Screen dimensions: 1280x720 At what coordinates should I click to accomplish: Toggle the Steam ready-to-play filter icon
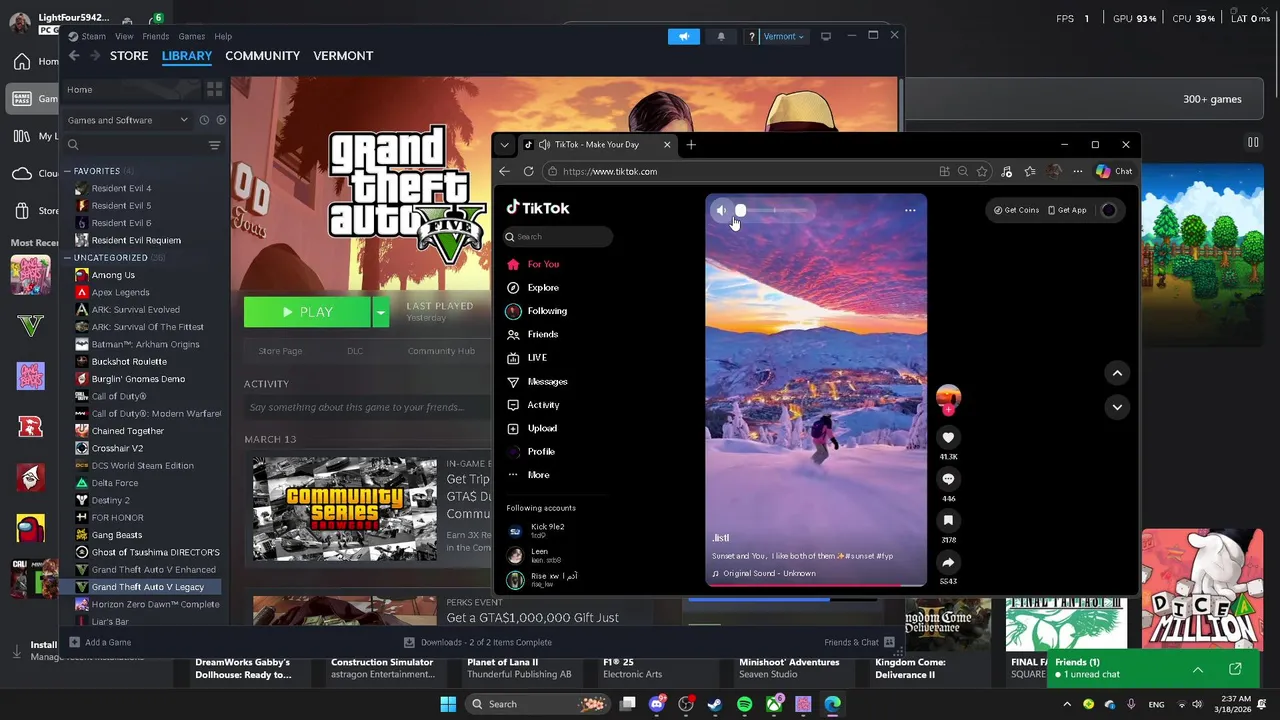point(221,120)
